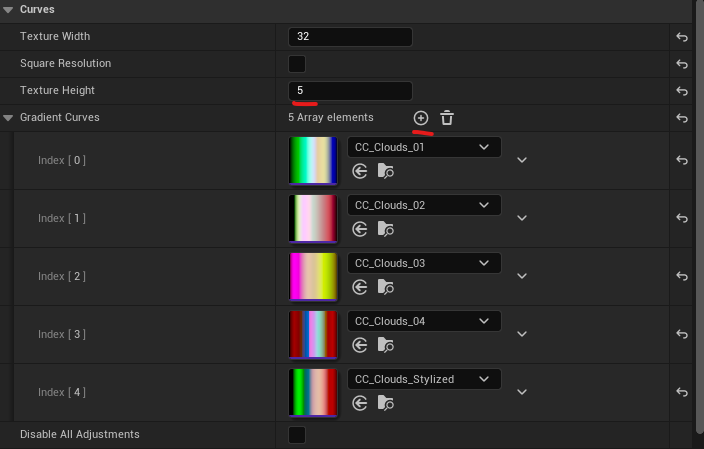Click the Index [ 4 ] row label
This screenshot has width=704, height=449.
tap(62, 392)
